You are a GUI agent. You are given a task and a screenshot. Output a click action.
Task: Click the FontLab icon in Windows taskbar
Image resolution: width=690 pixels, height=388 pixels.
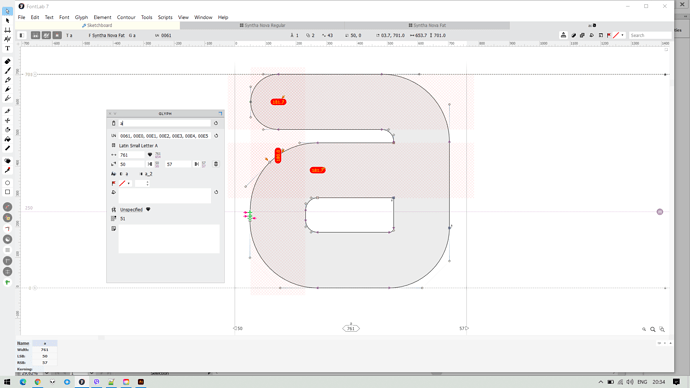point(81,382)
